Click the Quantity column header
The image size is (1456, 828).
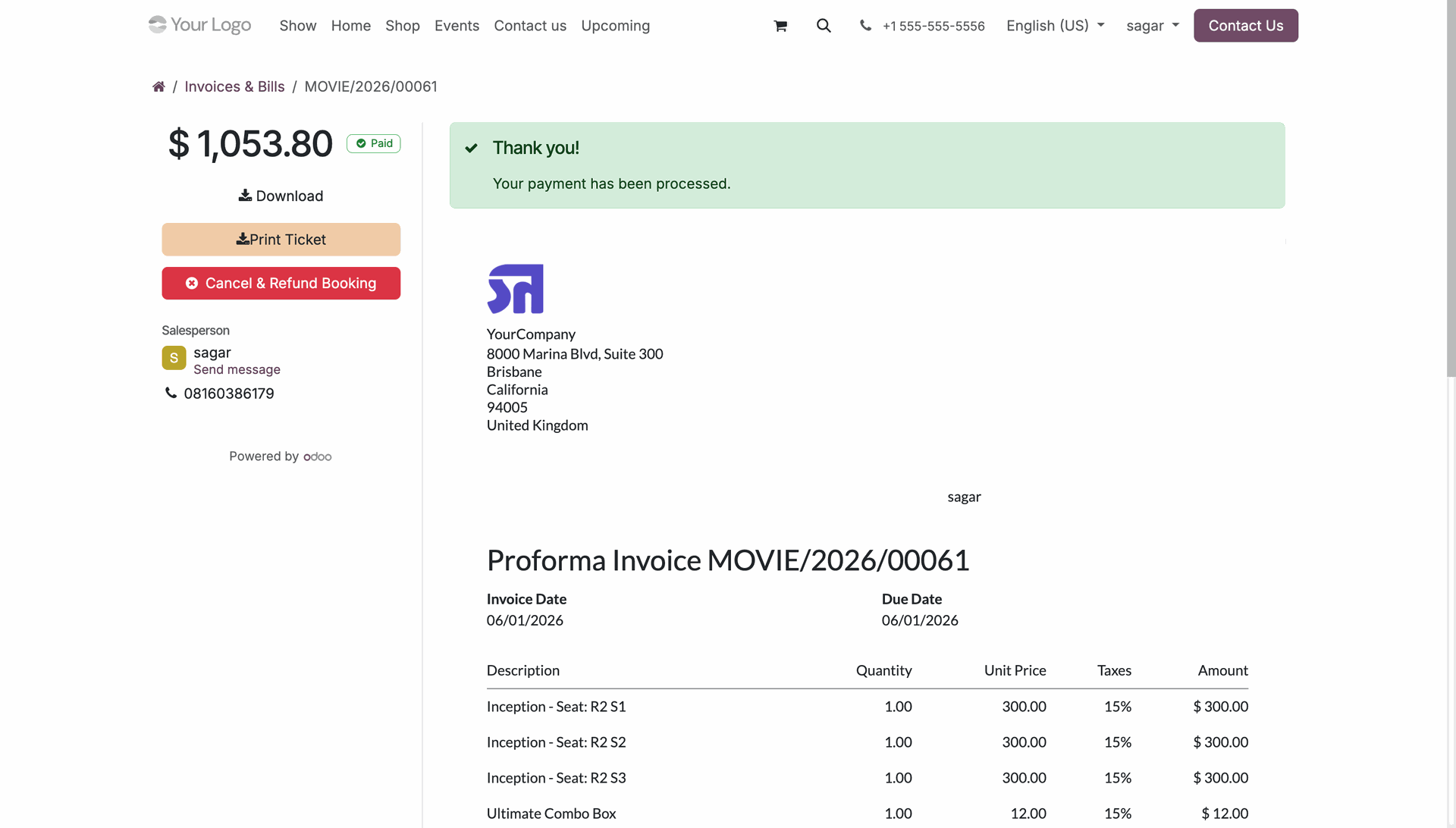click(884, 670)
